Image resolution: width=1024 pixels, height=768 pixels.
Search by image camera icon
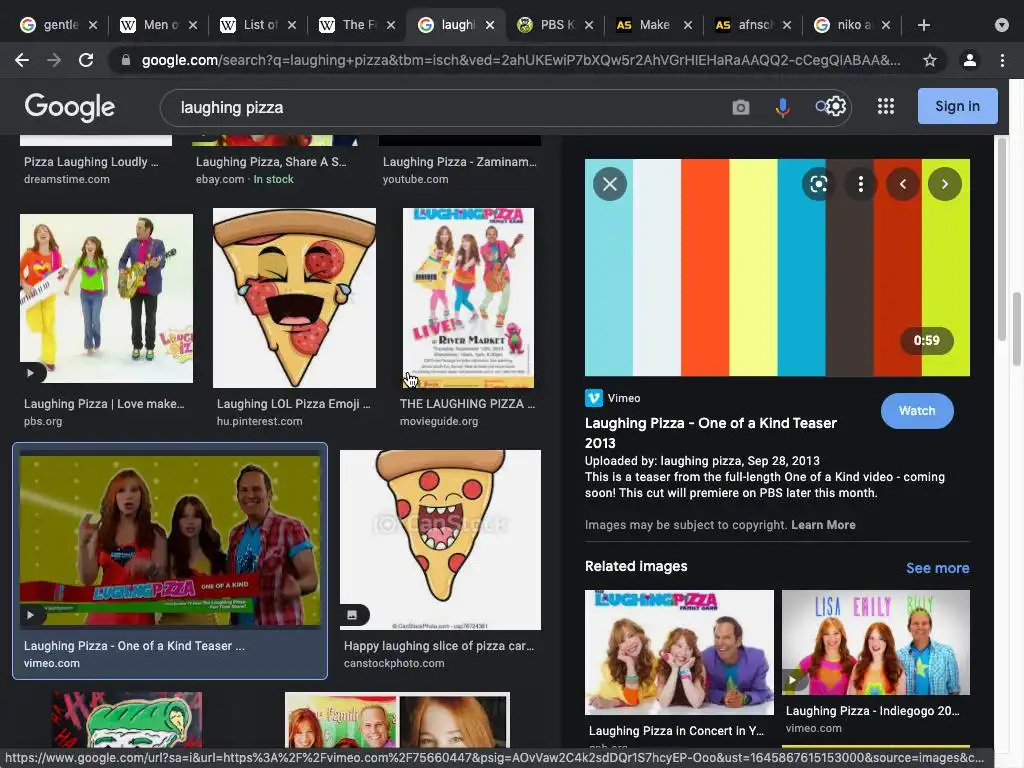tap(741, 107)
